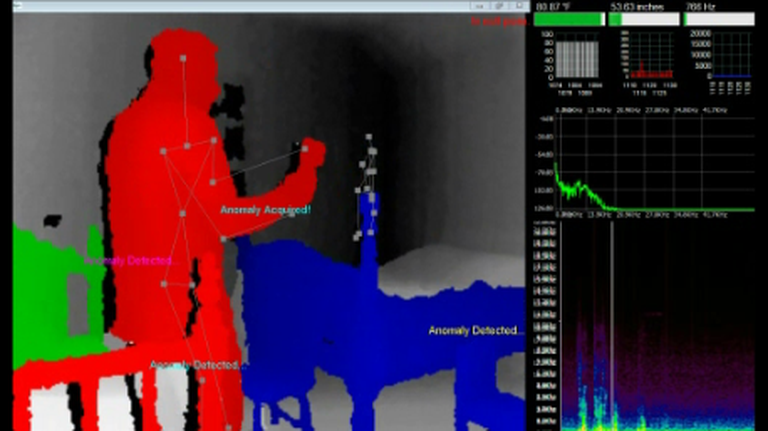Click yellow 'Anomaly Detected' label on blue figure
Screen dimensions: 768x431
[474, 330]
